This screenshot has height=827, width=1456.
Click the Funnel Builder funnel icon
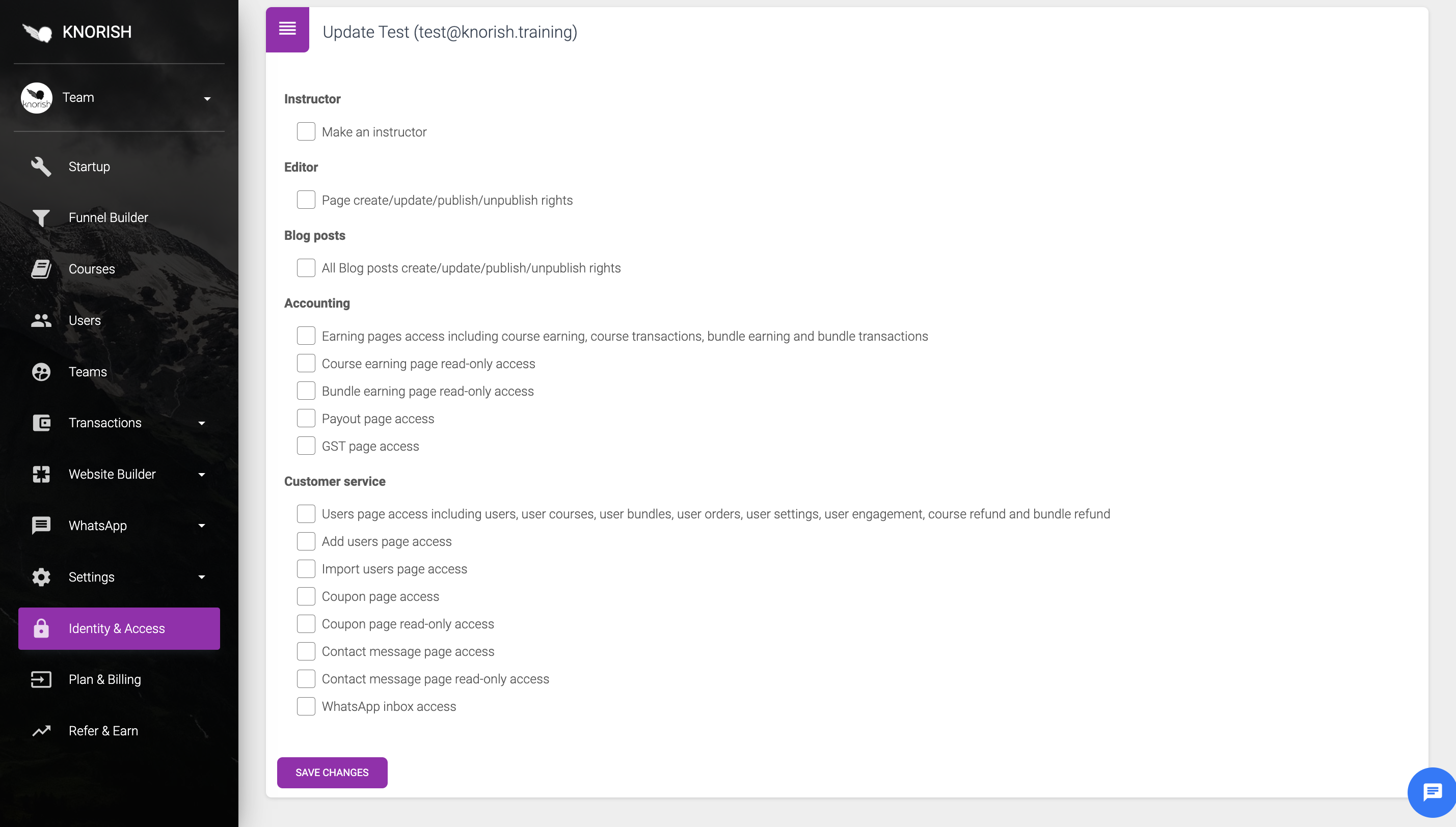tap(41, 217)
